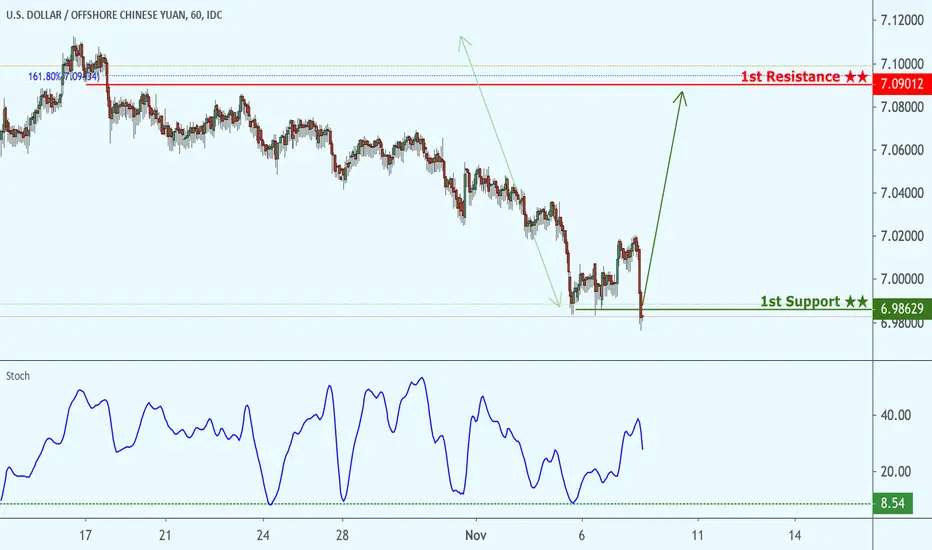Click the '24' date on the time axis

pyautogui.click(x=263, y=535)
